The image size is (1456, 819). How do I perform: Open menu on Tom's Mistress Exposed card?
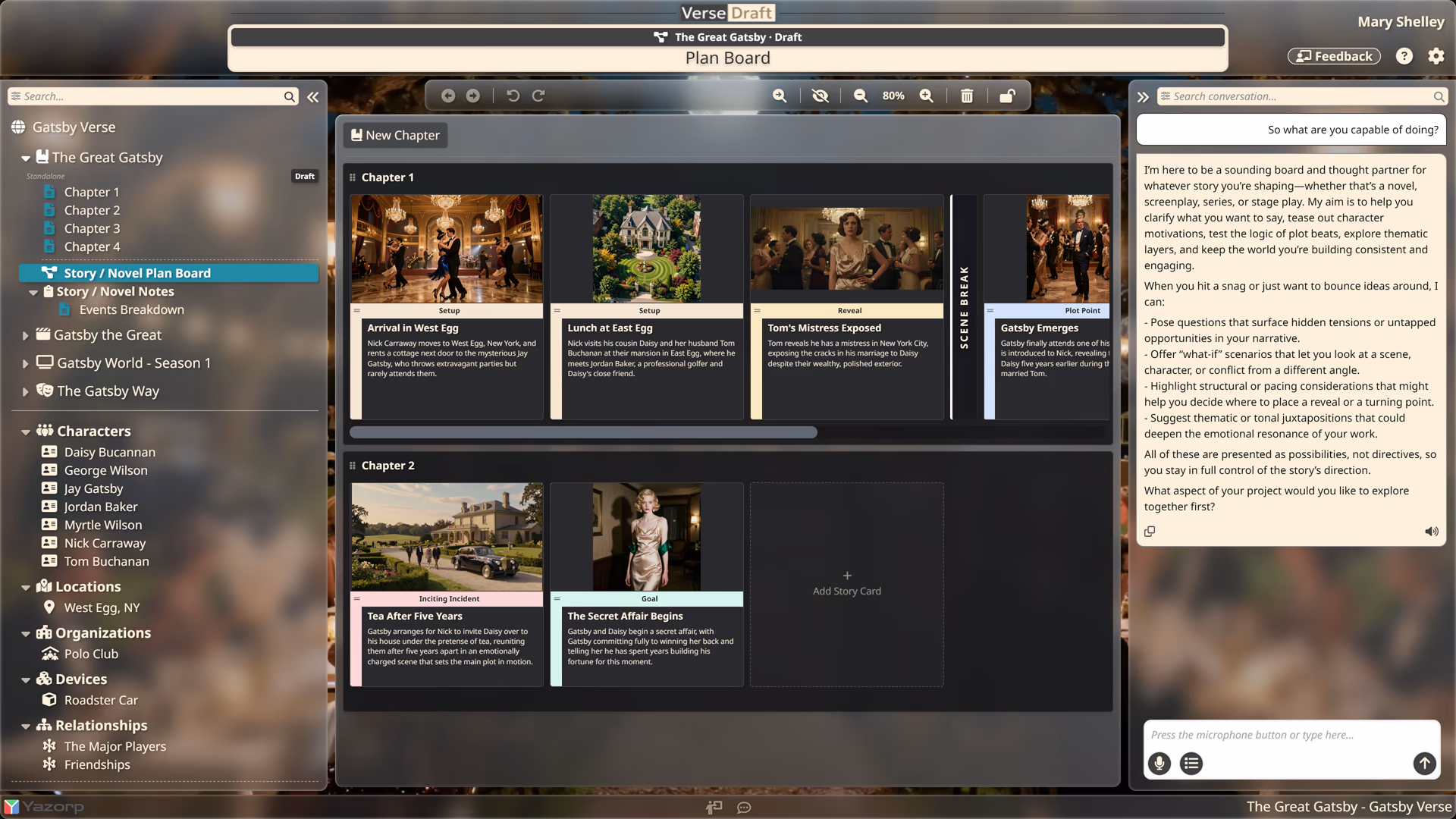click(x=756, y=310)
